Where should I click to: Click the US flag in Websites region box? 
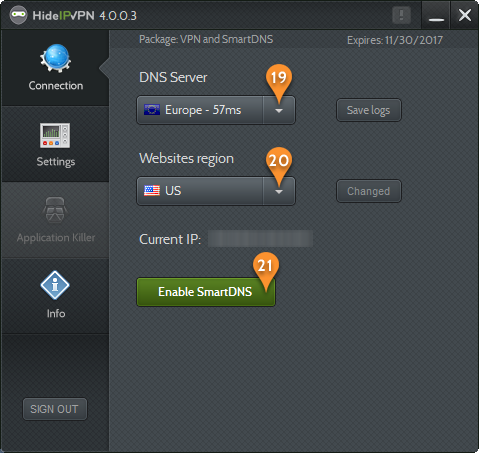coord(152,191)
